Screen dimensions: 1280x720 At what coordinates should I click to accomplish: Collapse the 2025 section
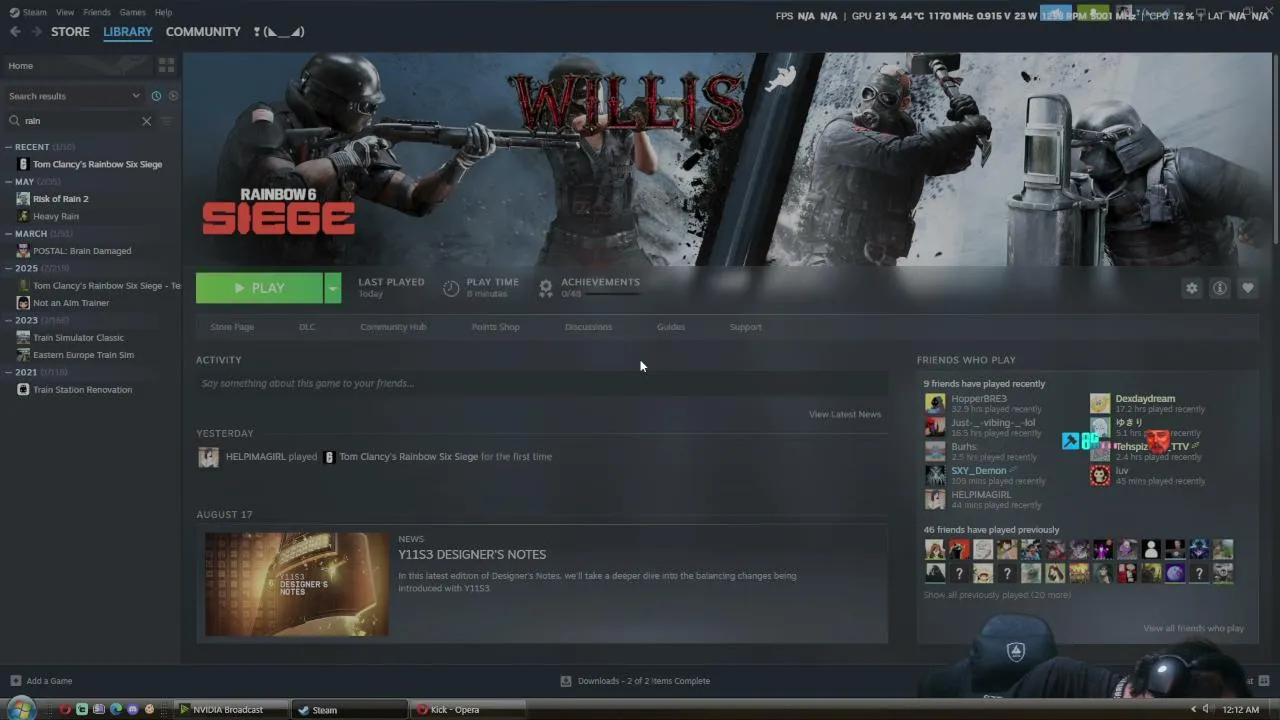[x=9, y=269]
